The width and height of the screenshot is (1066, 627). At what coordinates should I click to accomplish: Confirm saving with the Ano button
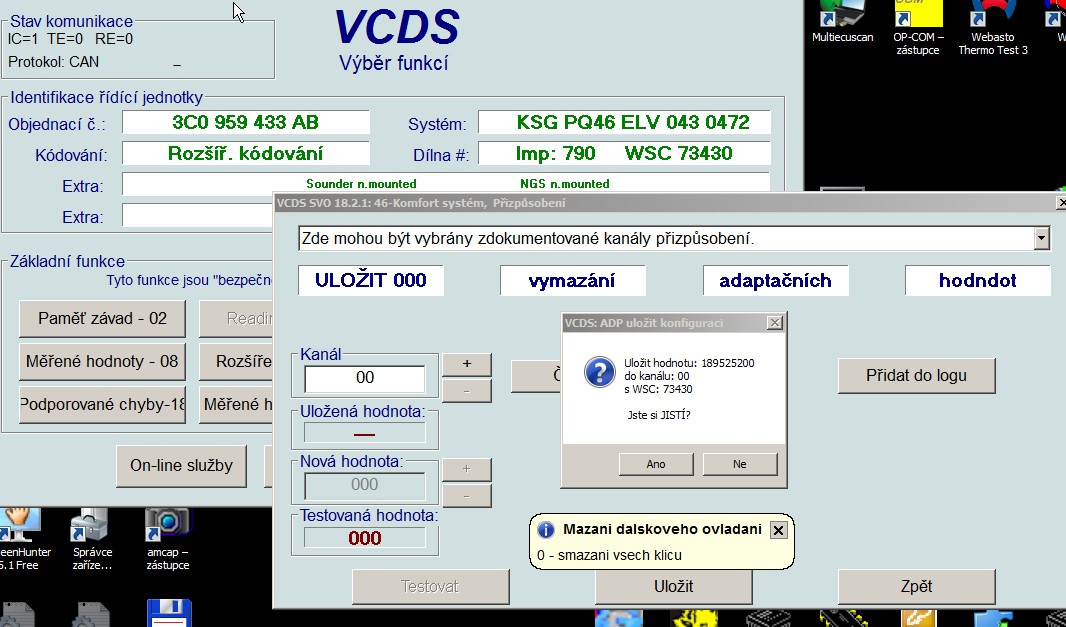pyautogui.click(x=656, y=464)
